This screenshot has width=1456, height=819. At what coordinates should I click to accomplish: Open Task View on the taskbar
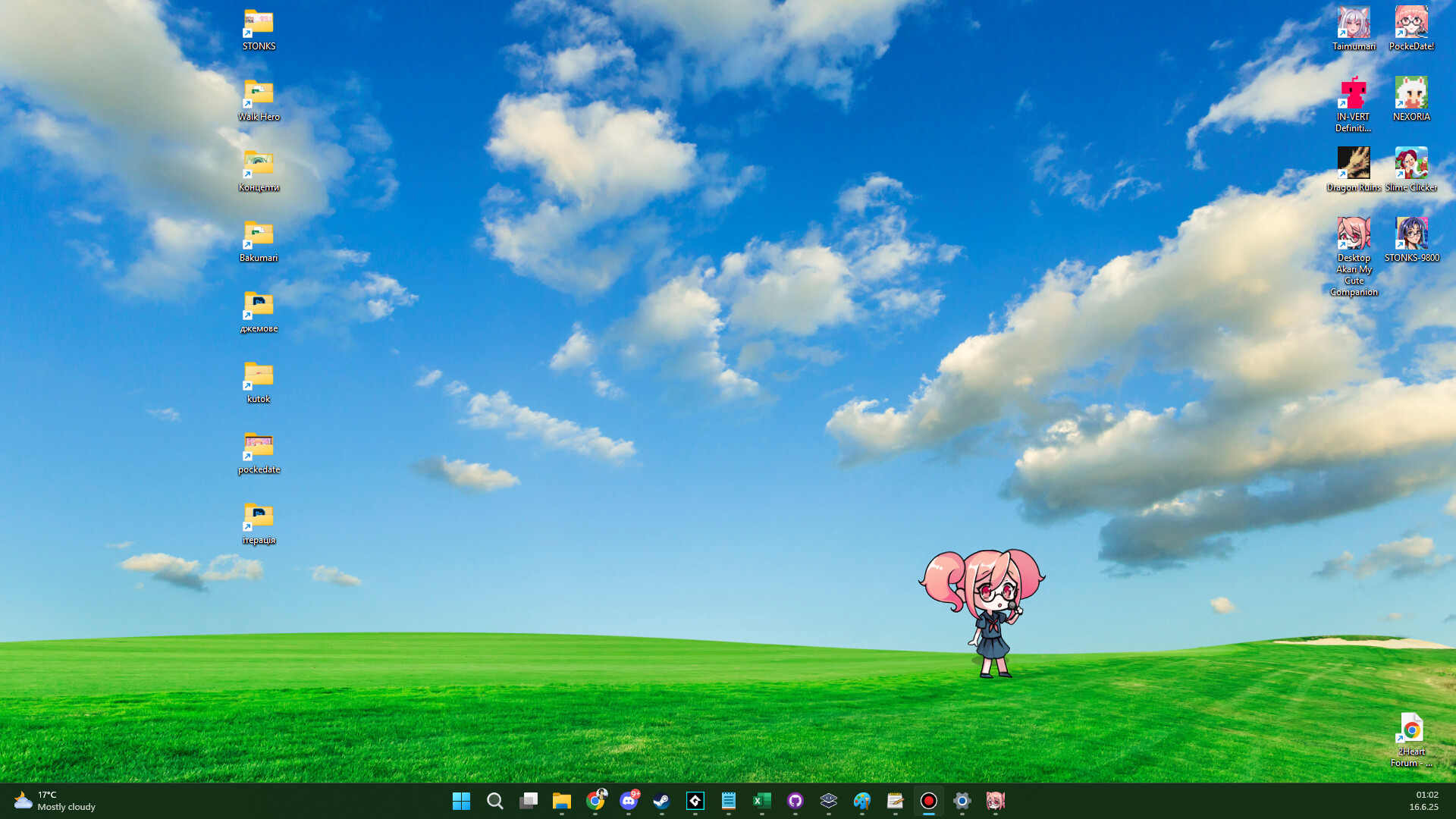pyautogui.click(x=529, y=801)
